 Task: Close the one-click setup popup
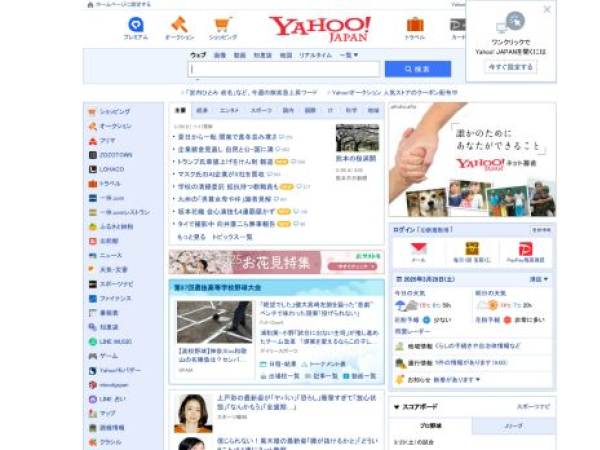point(547,9)
